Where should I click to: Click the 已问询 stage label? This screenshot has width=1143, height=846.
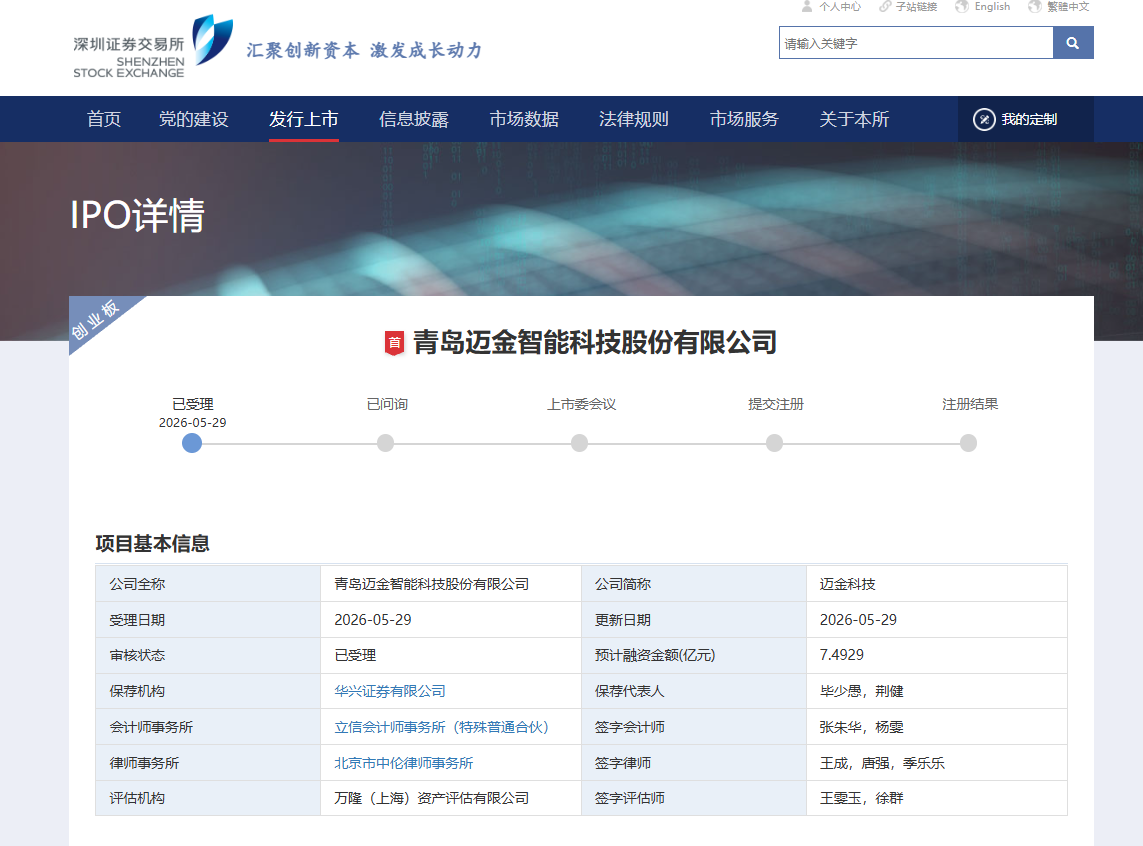387,404
